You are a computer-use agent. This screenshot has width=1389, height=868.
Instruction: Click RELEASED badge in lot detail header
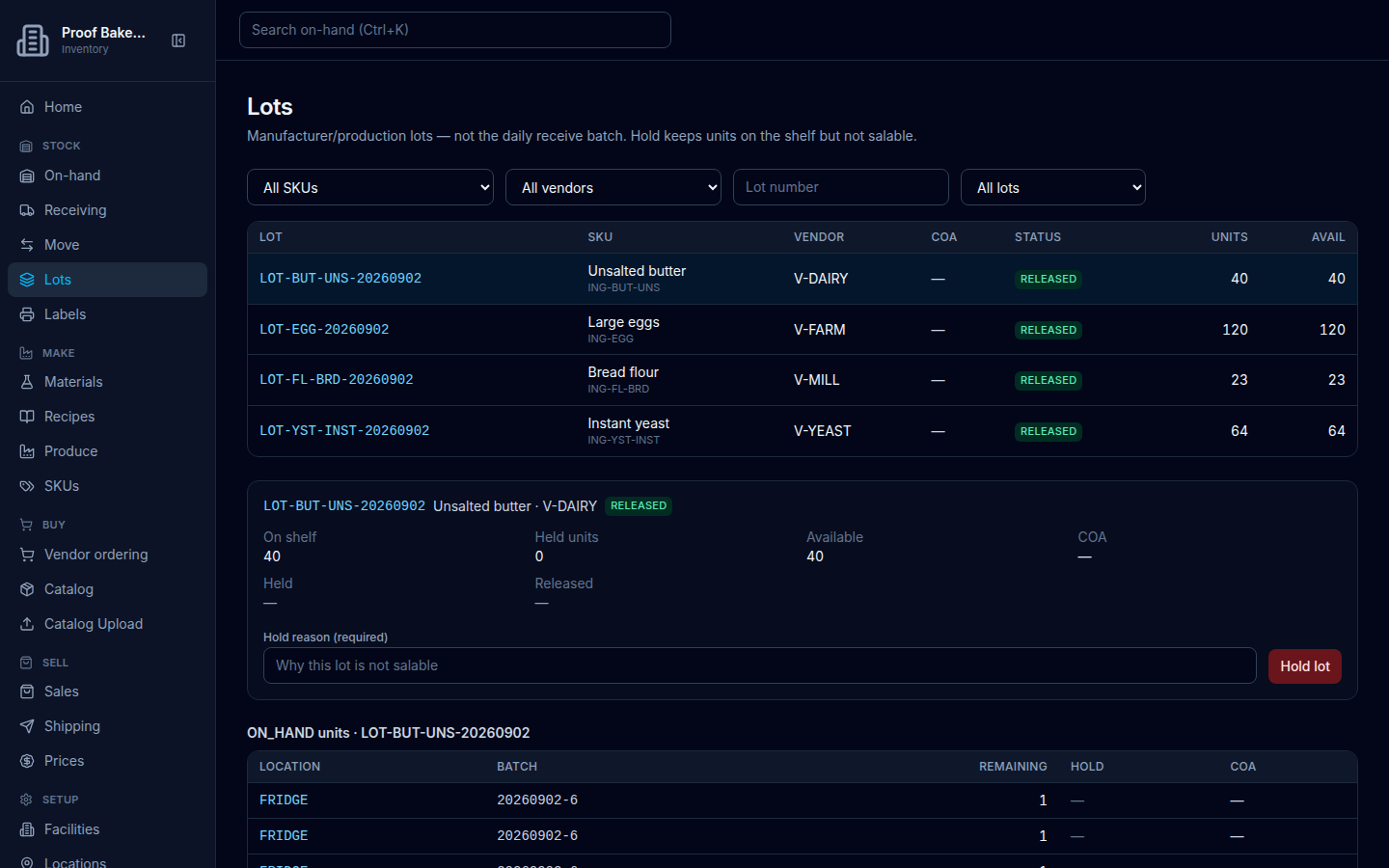639,505
